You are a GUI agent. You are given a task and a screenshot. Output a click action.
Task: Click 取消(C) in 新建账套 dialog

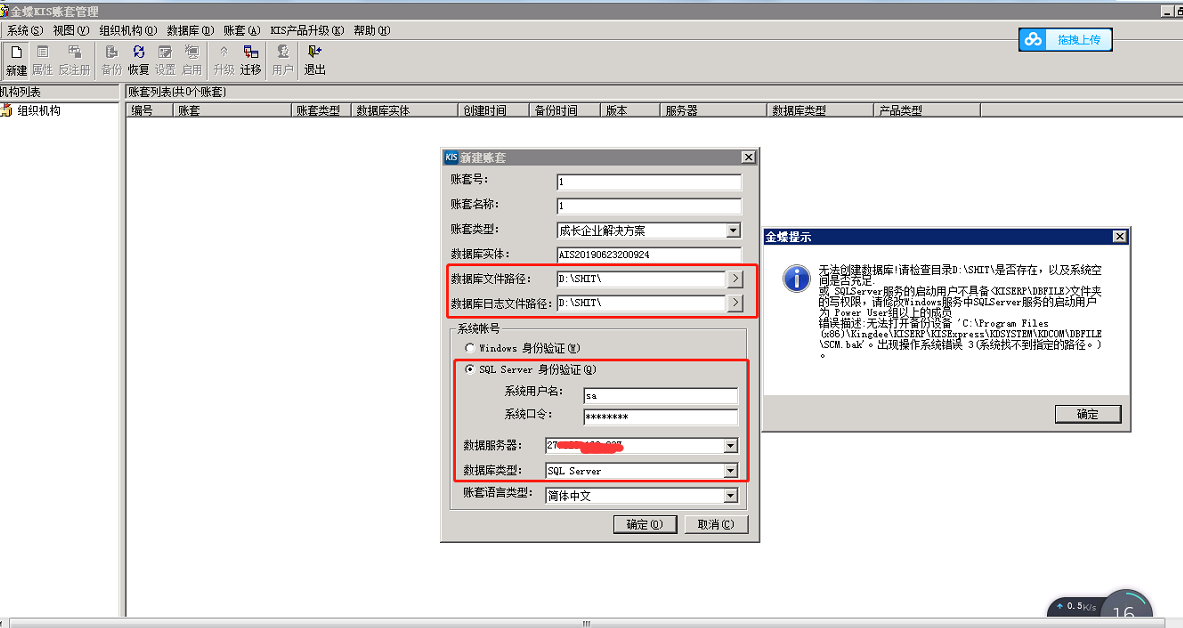coord(715,524)
